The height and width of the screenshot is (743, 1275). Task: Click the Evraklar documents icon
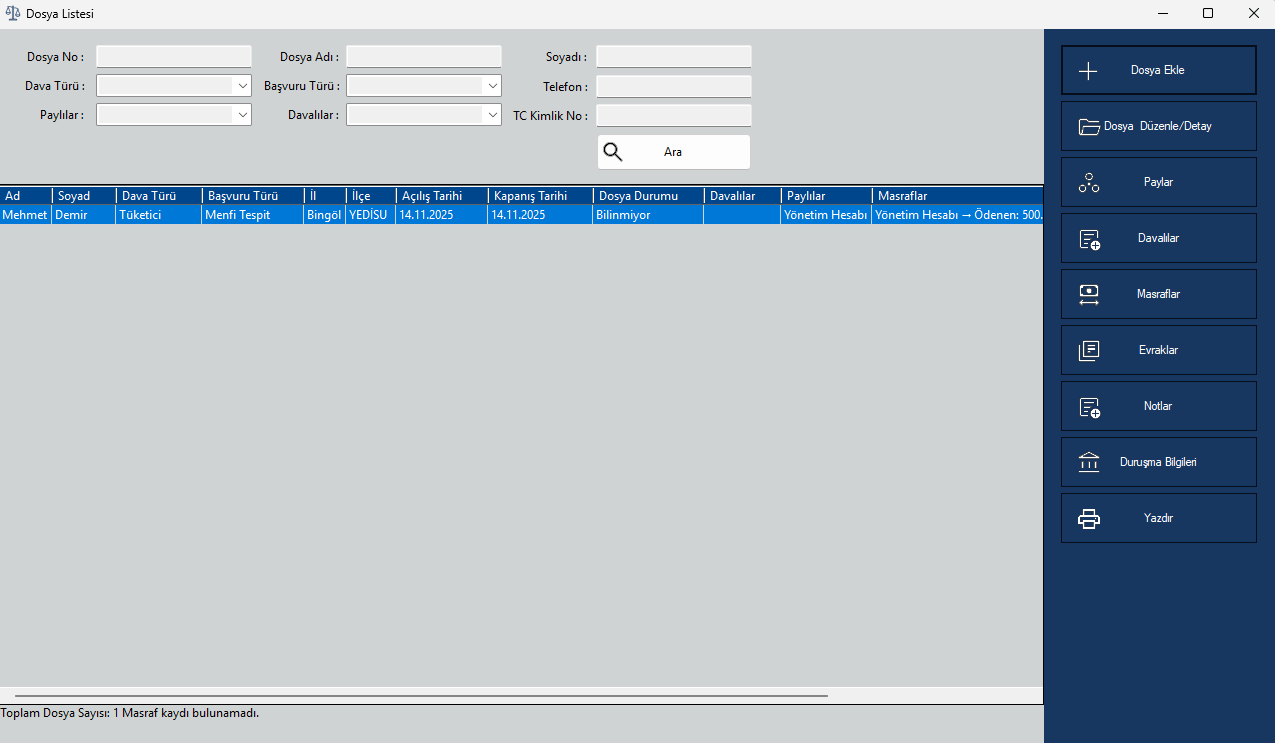click(1089, 351)
